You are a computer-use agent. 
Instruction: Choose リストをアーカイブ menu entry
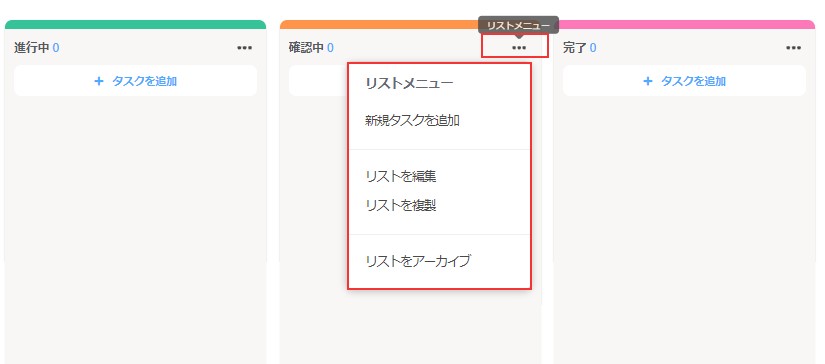pos(418,260)
